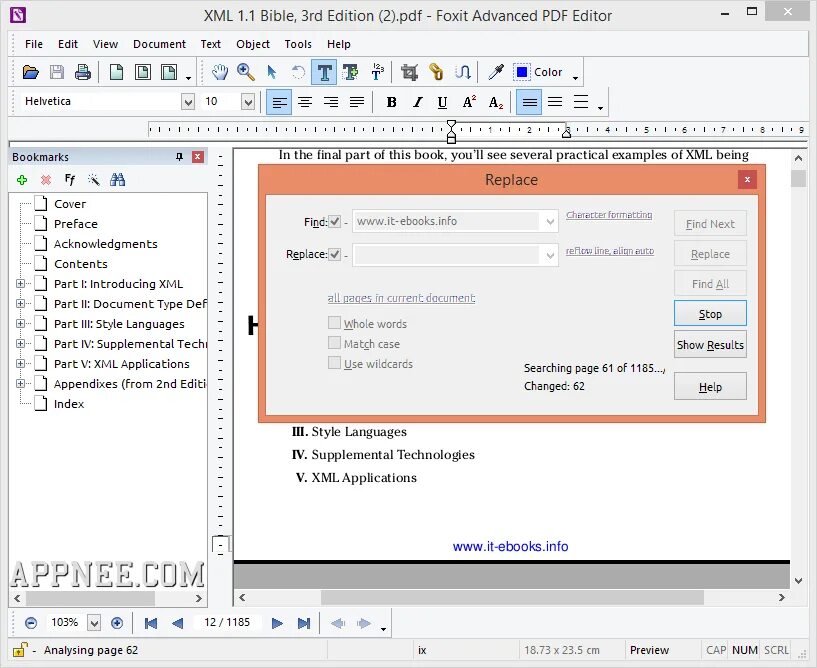817x668 pixels.
Task: Choose the Zoom magnifier tool
Action: click(245, 72)
